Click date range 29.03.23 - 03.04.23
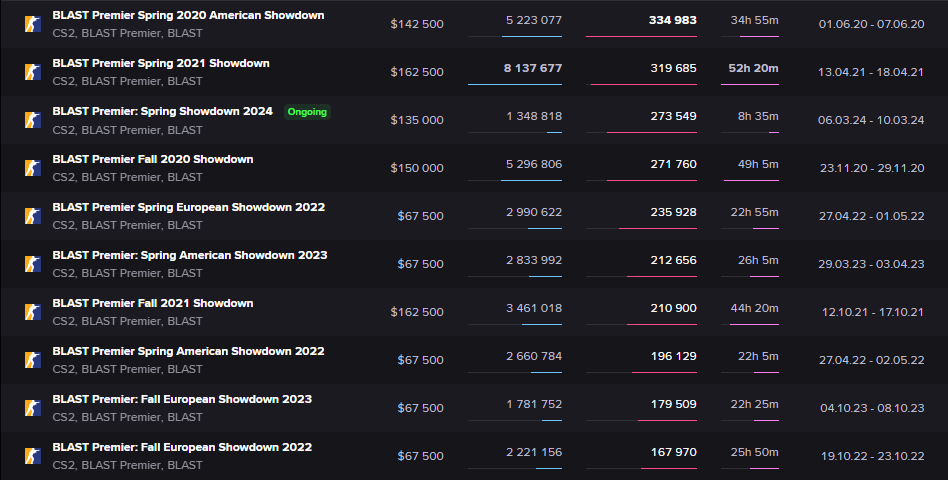 (x=871, y=264)
